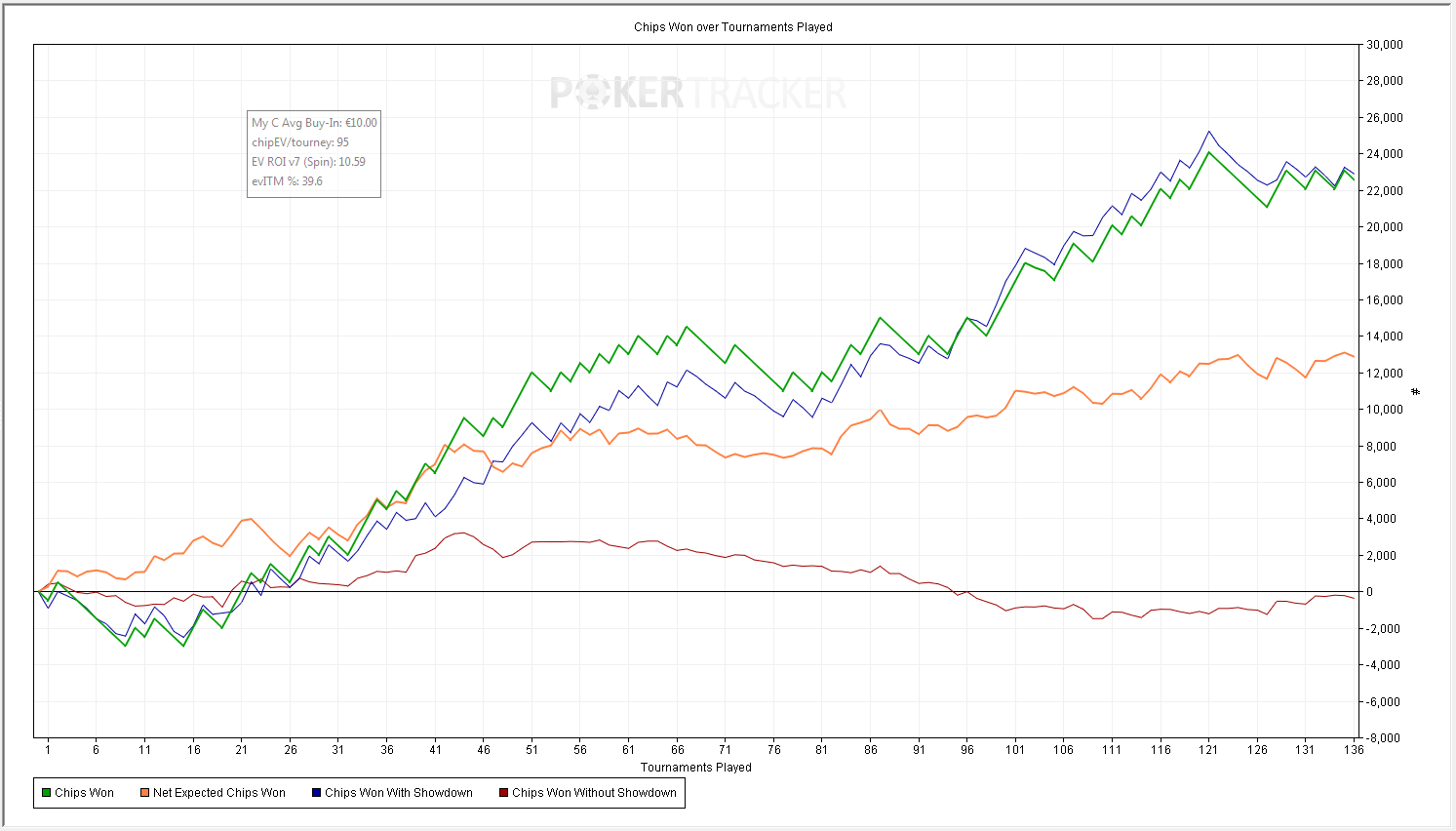Viewport: 1456px width, 831px height.
Task: Click the -8,000 y-axis value
Action: [1385, 738]
